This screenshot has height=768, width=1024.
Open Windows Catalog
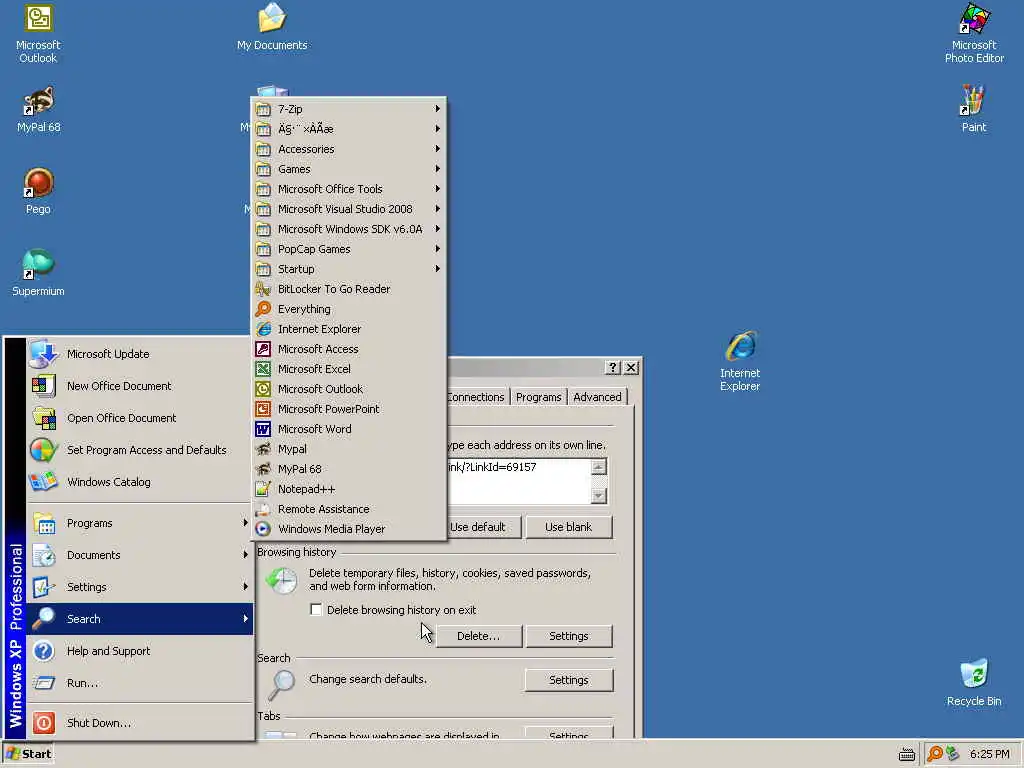140,482
